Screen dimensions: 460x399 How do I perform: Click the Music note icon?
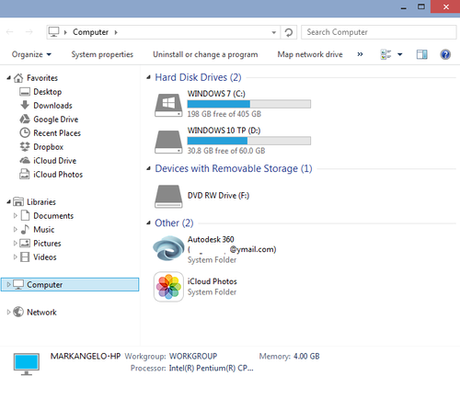click(x=25, y=229)
